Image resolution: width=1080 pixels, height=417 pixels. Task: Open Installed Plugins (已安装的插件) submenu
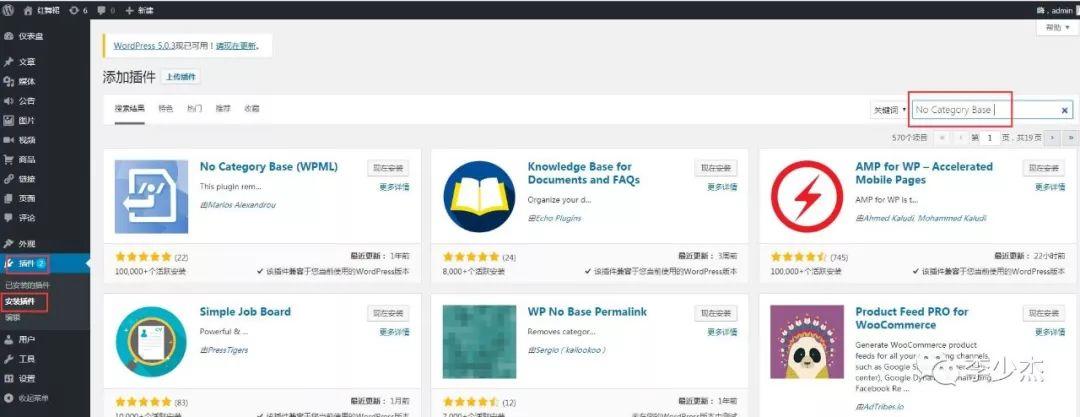28,285
